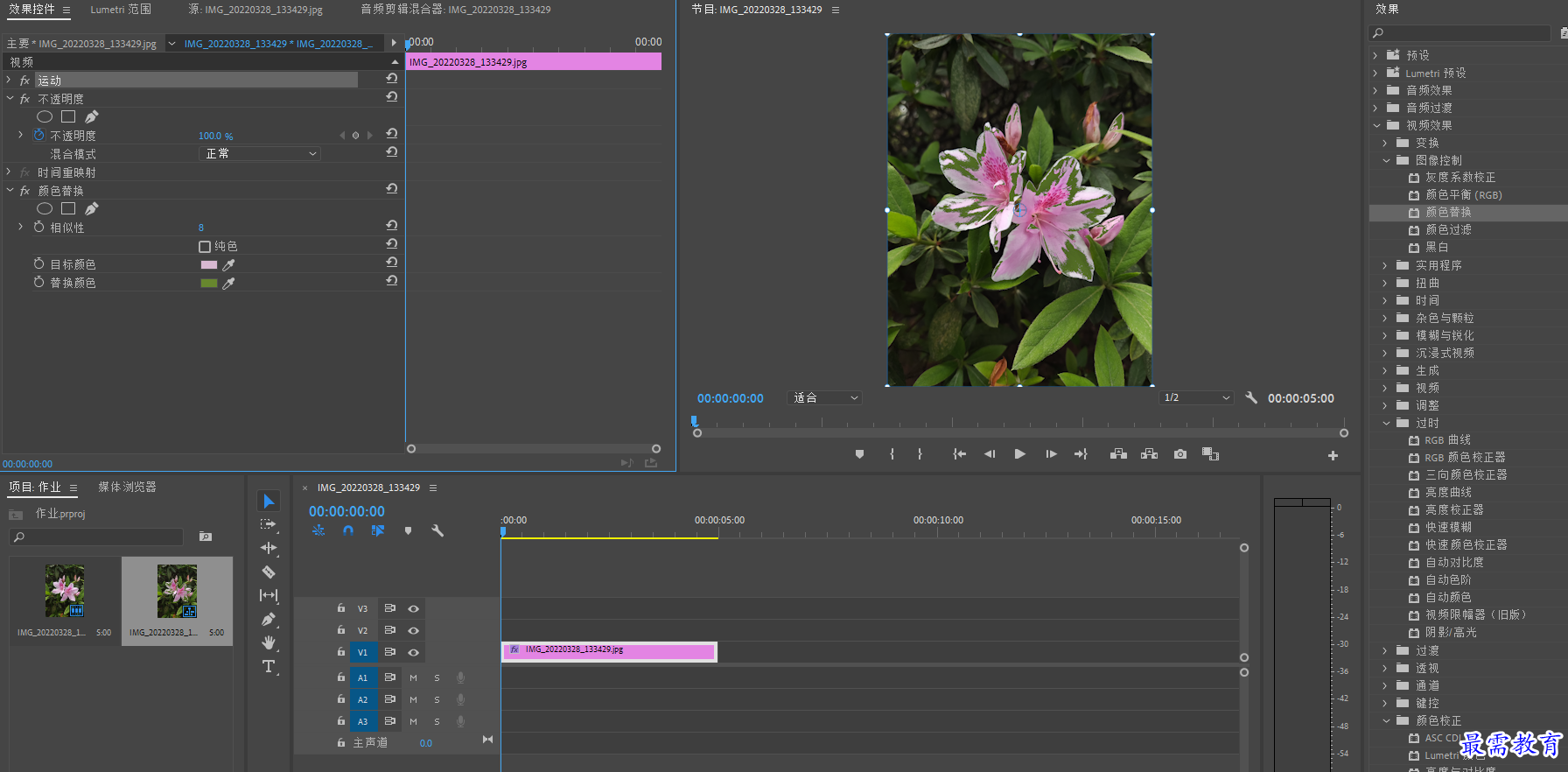Pick target color with eyedropper
Screen dimensions: 1568x772
pyautogui.click(x=228, y=264)
